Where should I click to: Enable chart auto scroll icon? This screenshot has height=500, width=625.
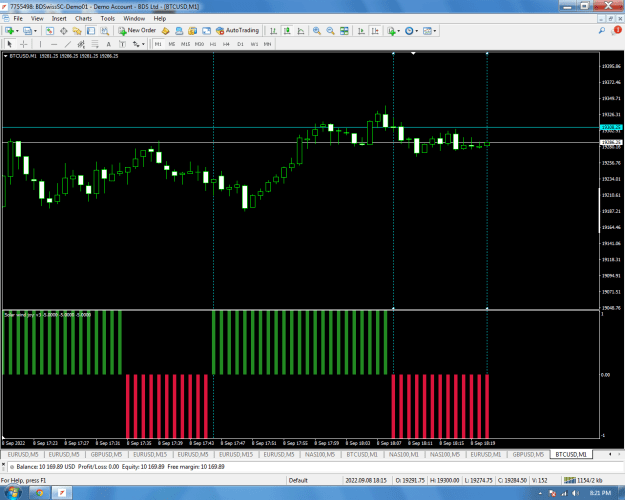click(x=362, y=31)
